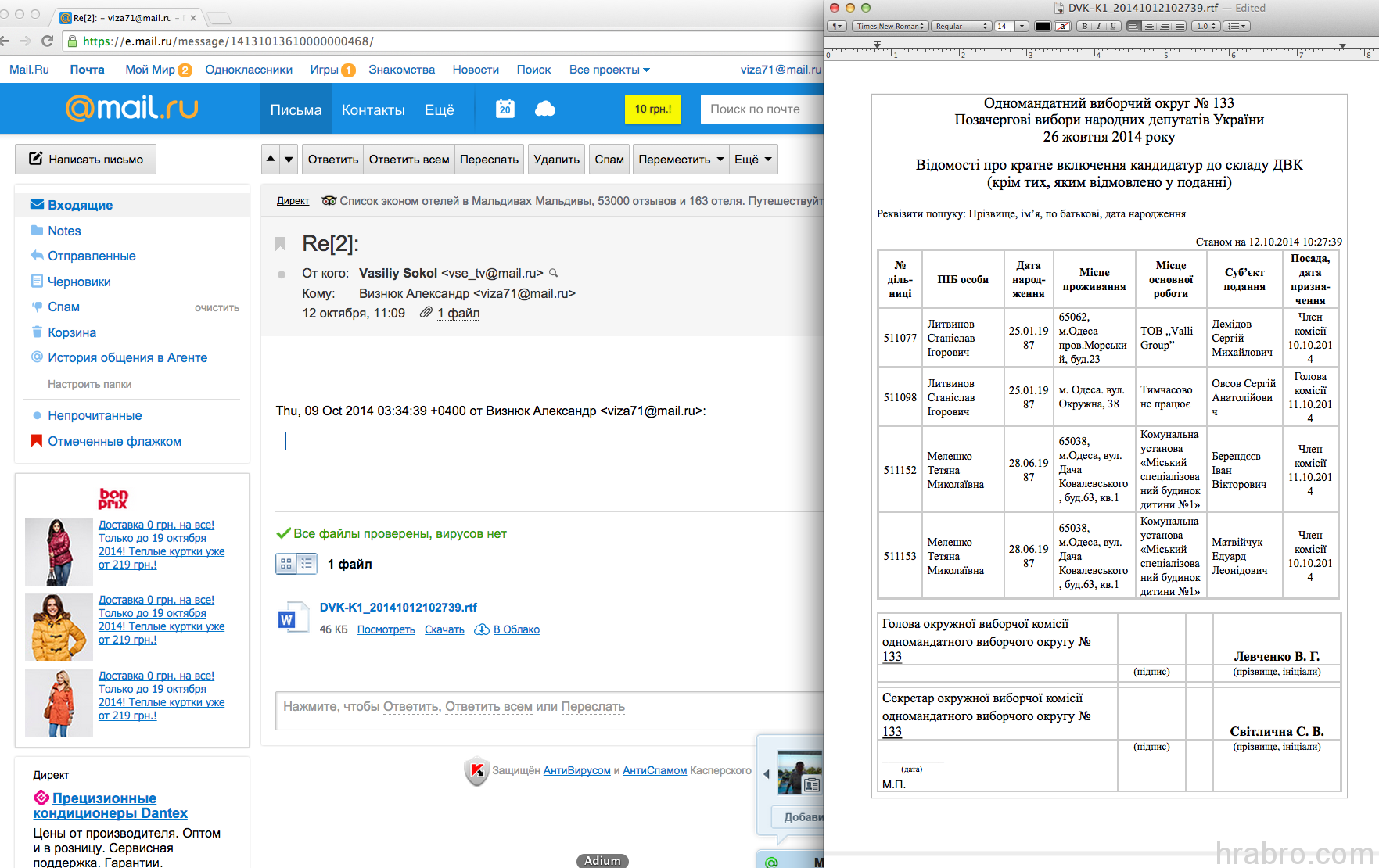Click the flag bookmark icon beside subject
The image size is (1379, 868).
281,244
